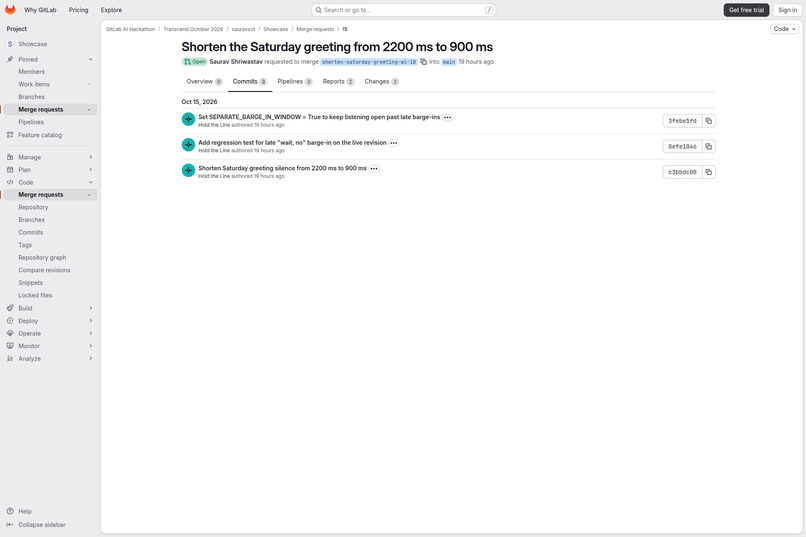
Task: Click the search magnifier icon
Action: (x=319, y=10)
